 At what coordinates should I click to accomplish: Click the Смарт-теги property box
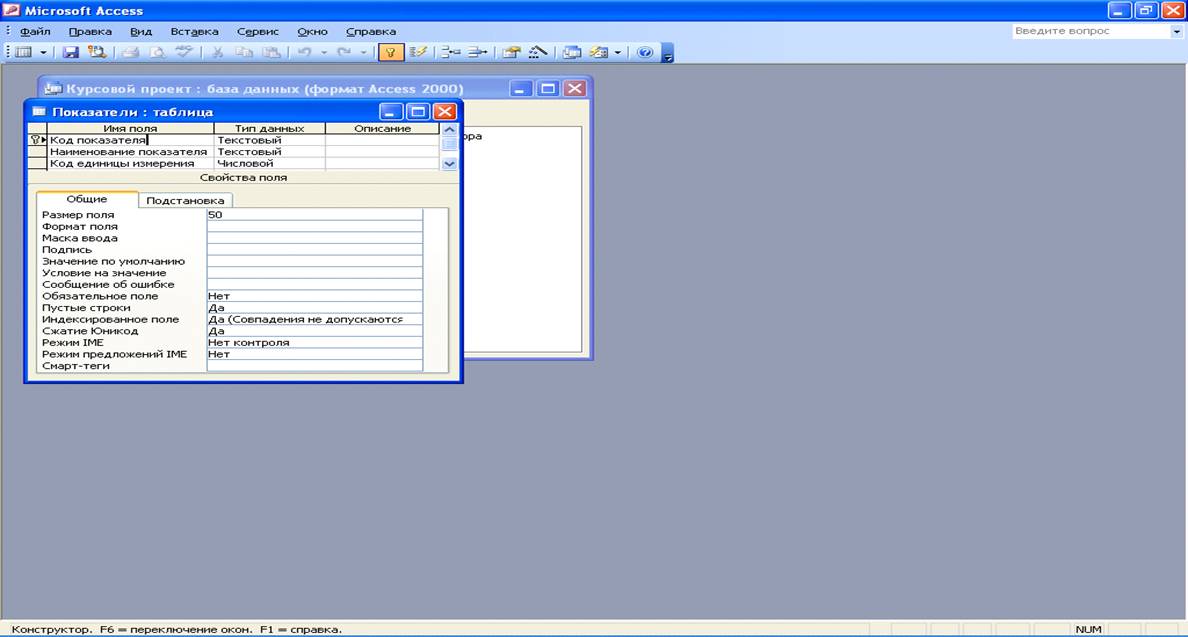pyautogui.click(x=314, y=366)
